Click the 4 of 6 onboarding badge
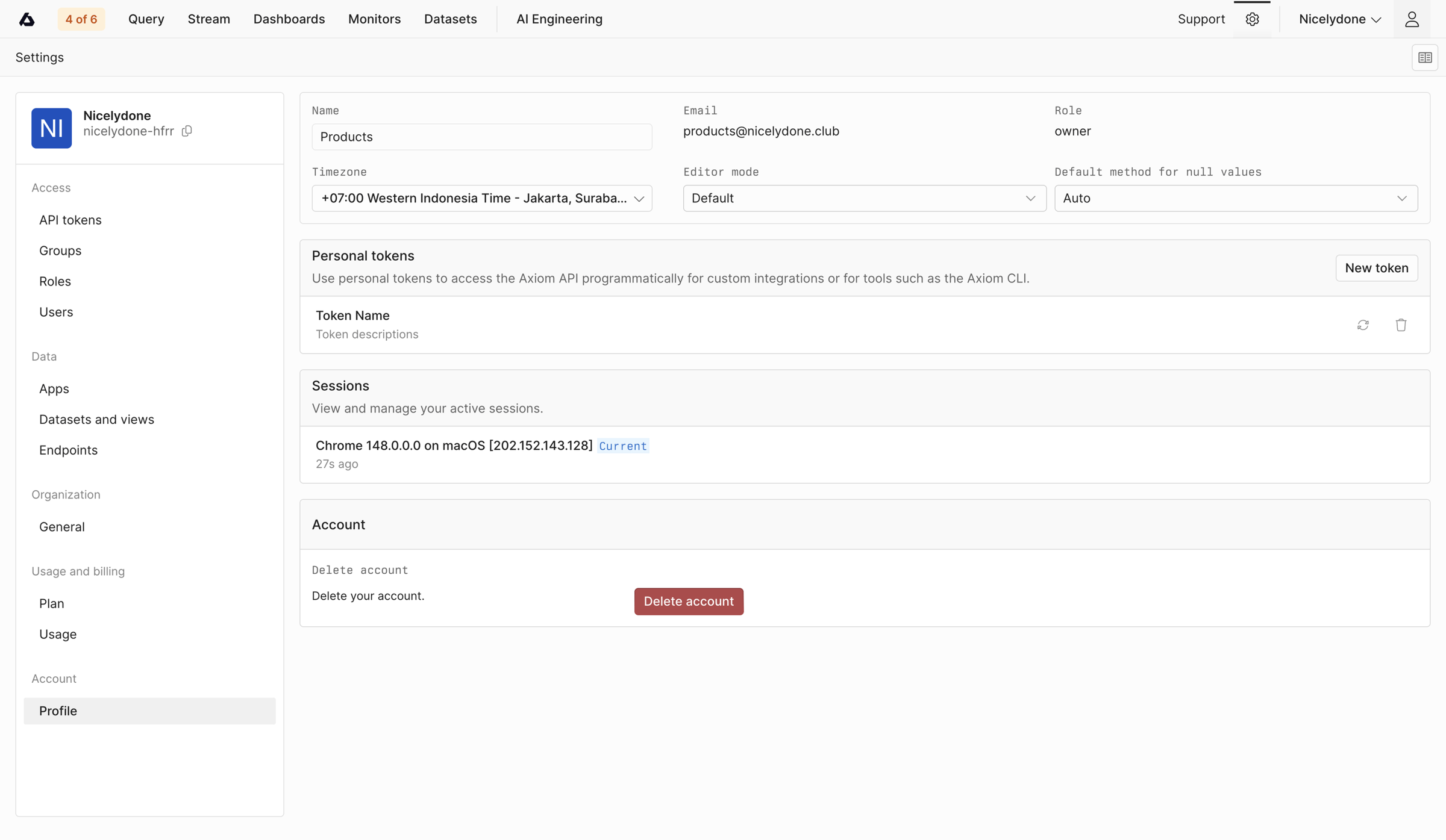The width and height of the screenshot is (1446, 840). (81, 19)
